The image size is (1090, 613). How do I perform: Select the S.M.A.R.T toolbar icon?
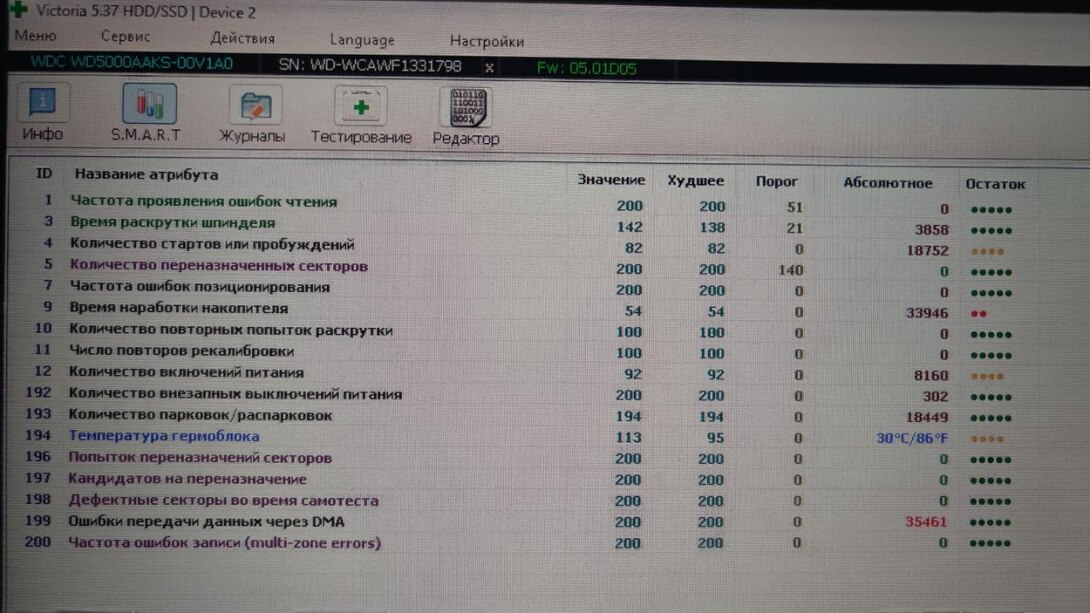[147, 114]
